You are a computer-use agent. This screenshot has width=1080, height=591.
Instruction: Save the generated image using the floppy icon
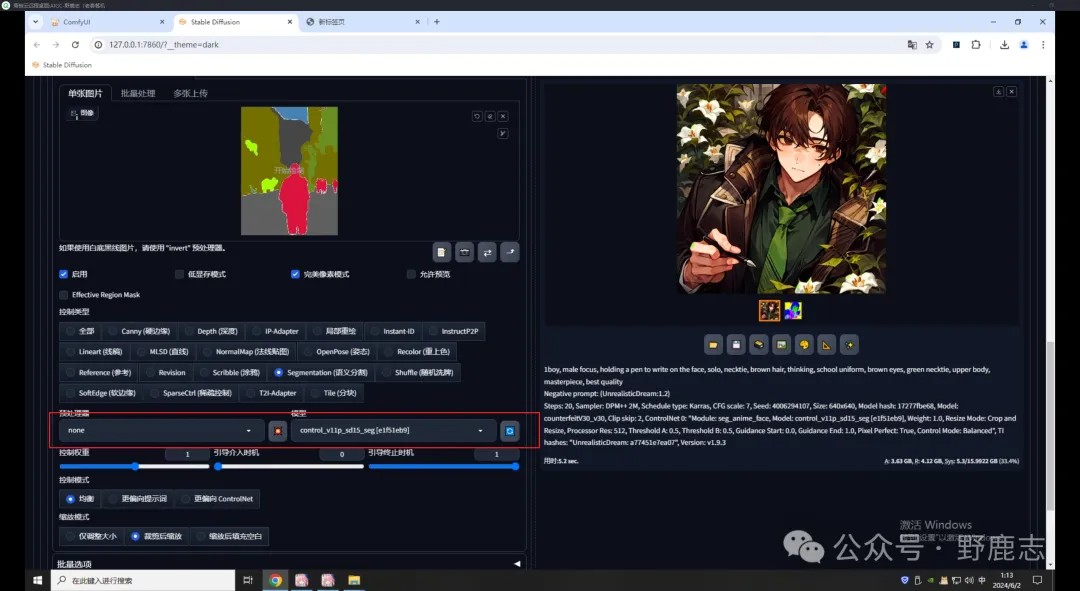(736, 344)
